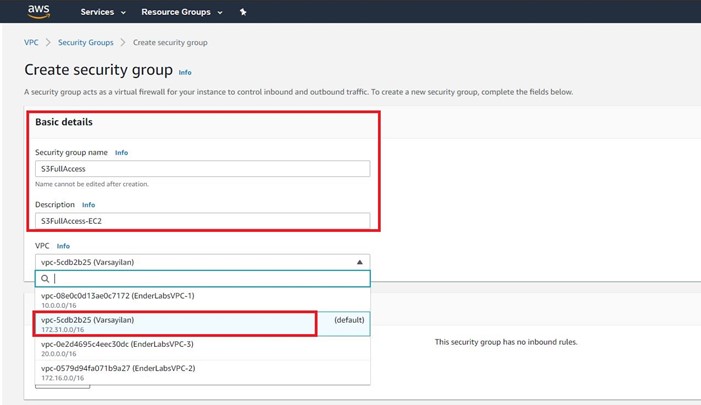This screenshot has width=701, height=405.
Task: Go to VPC breadcrumb link
Action: pyautogui.click(x=31, y=42)
